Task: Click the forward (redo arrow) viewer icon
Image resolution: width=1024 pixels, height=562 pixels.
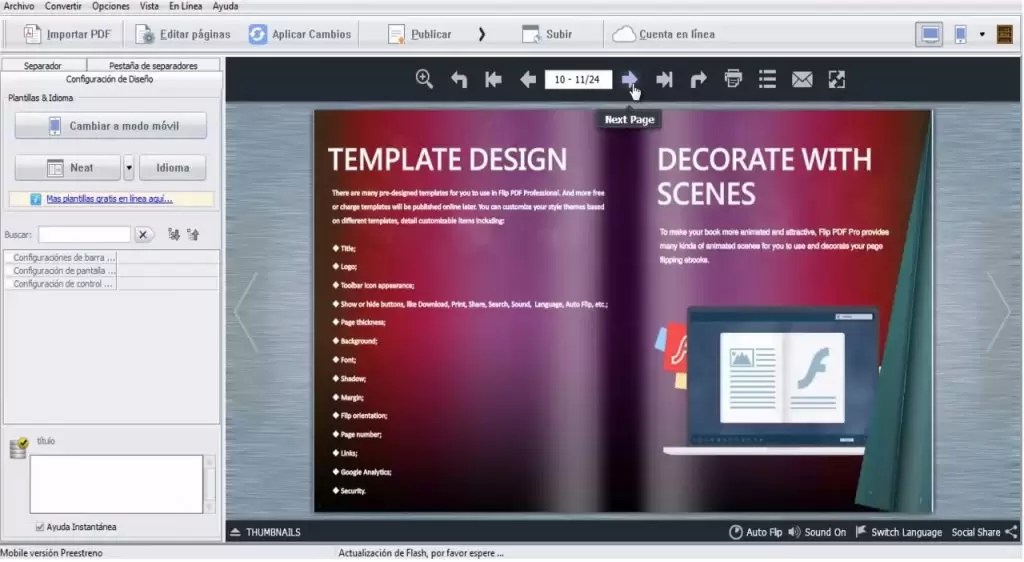Action: [699, 80]
